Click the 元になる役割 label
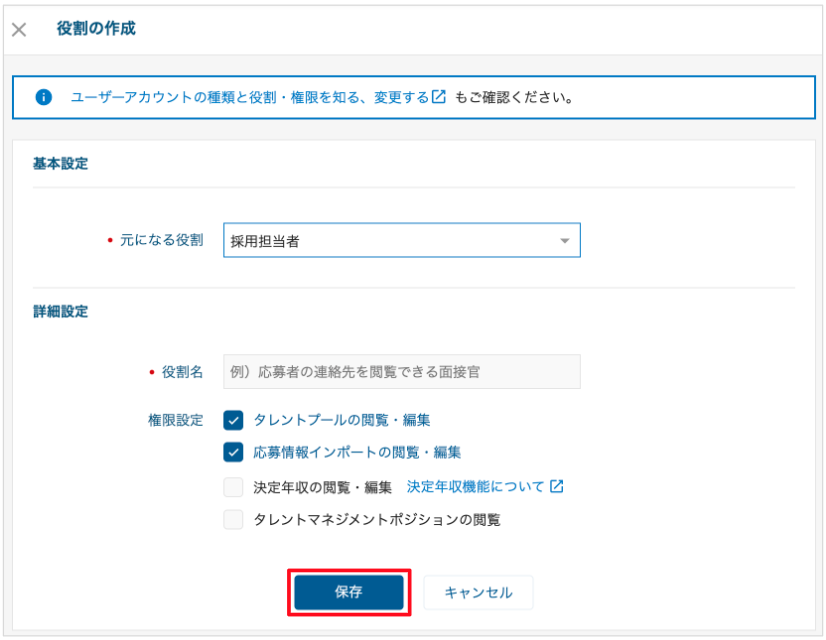 [x=161, y=240]
